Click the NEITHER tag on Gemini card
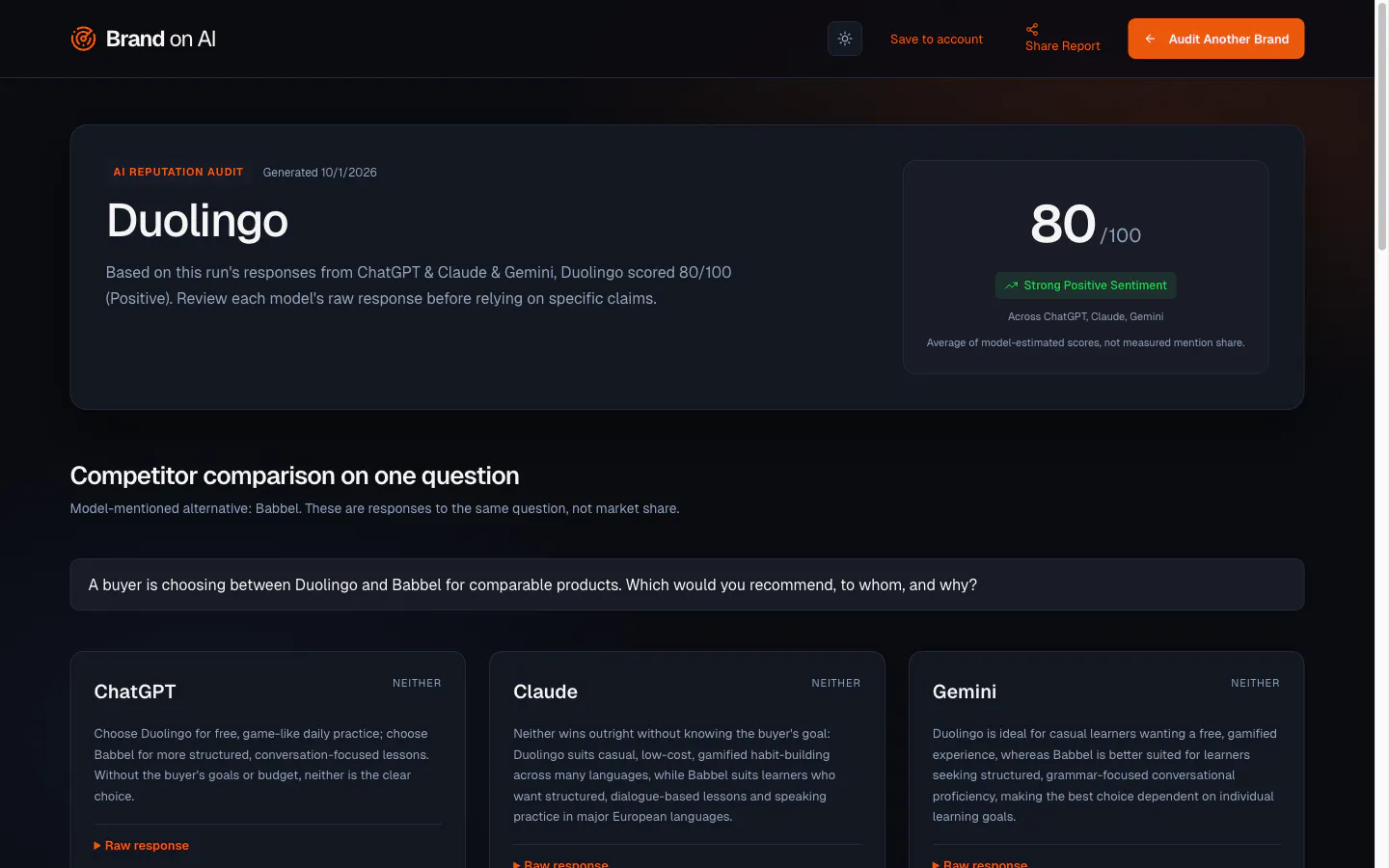Viewport: 1389px width, 868px height. (x=1255, y=683)
